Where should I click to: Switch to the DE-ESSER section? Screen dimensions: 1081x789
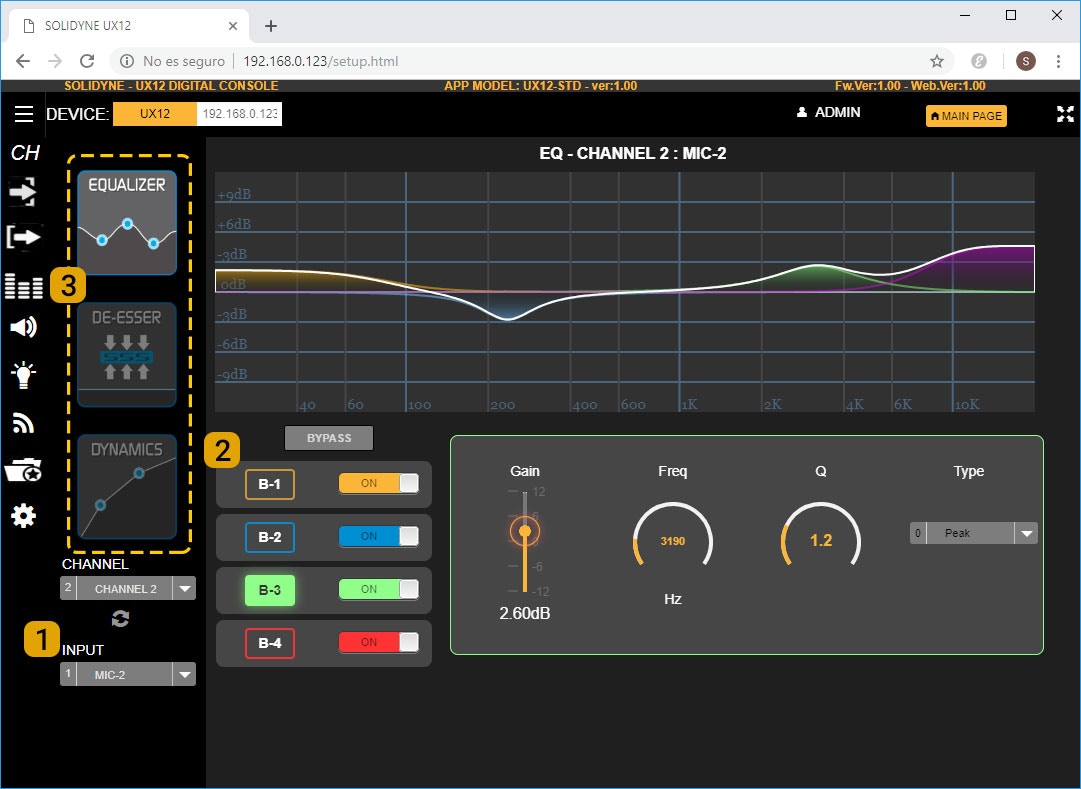tap(125, 354)
